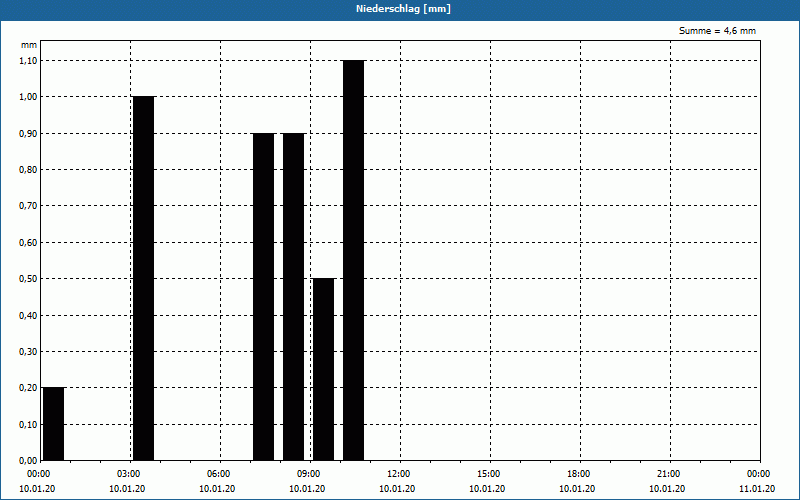Select the 0,10 y-axis label
Screen dimensions: 800x500
[29, 425]
